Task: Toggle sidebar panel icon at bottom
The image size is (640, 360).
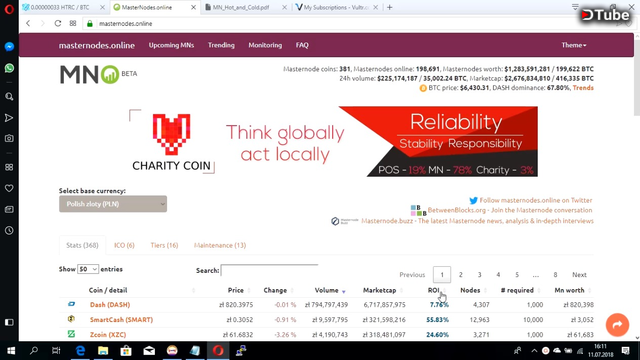Action: click(9, 322)
